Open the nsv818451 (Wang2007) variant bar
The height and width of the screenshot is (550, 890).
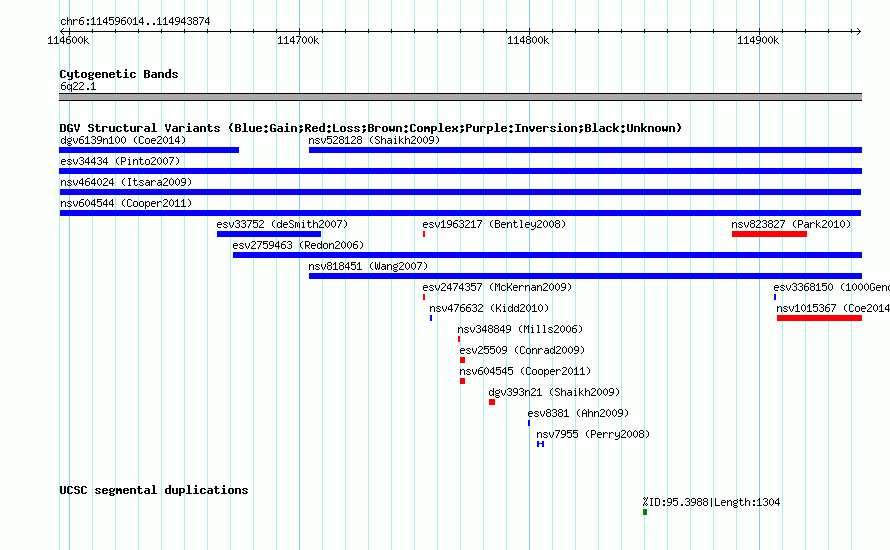pos(585,276)
